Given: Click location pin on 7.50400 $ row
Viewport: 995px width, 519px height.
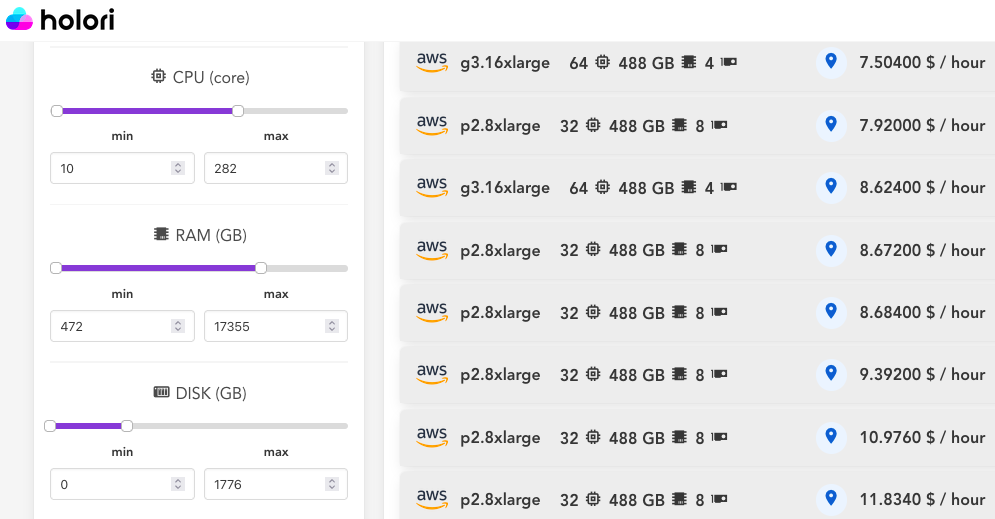Looking at the screenshot, I should (x=830, y=62).
